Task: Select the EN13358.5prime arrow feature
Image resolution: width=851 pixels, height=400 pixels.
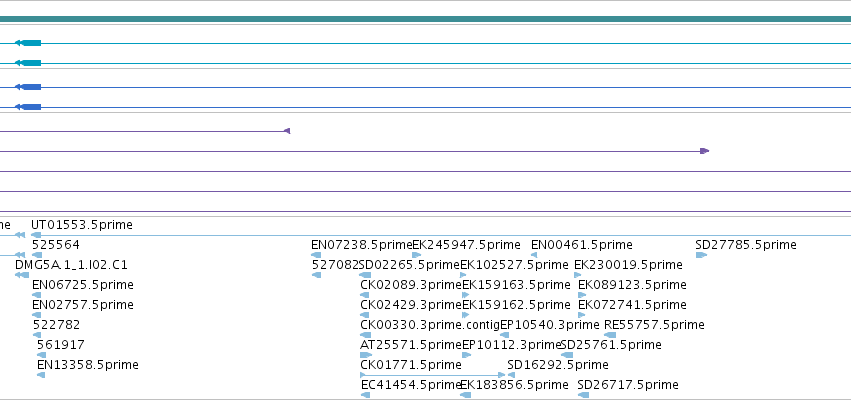Action: coord(41,375)
